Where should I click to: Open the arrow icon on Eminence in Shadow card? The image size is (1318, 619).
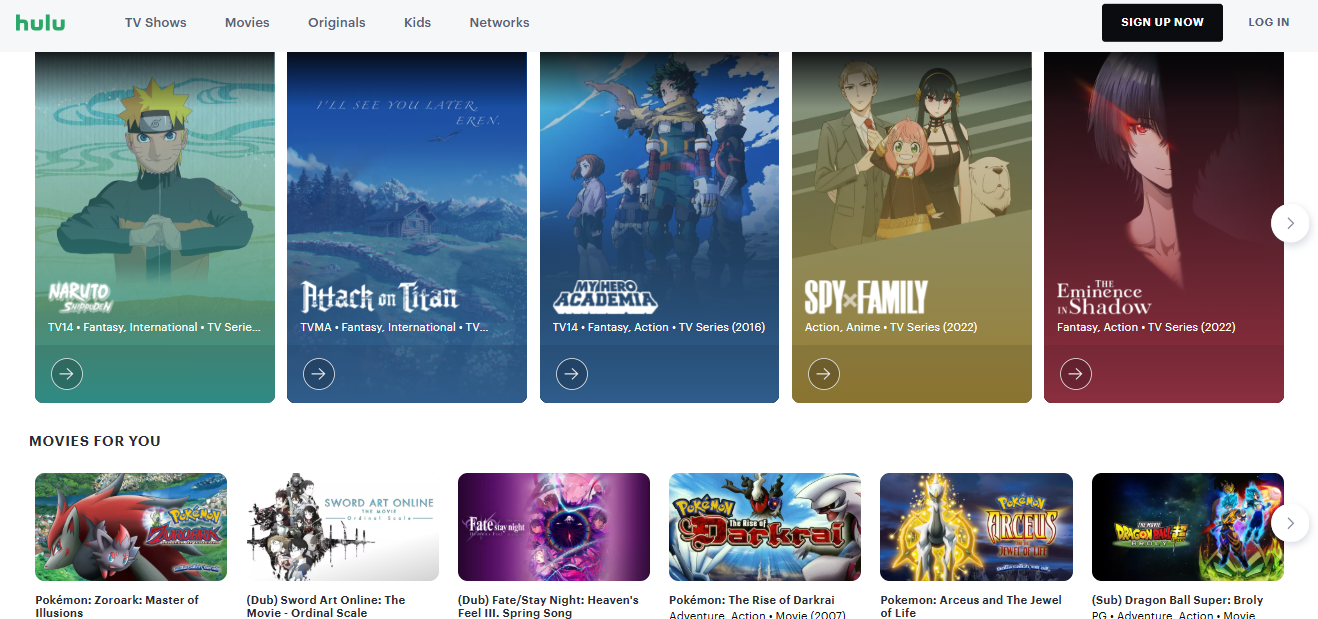coord(1076,374)
